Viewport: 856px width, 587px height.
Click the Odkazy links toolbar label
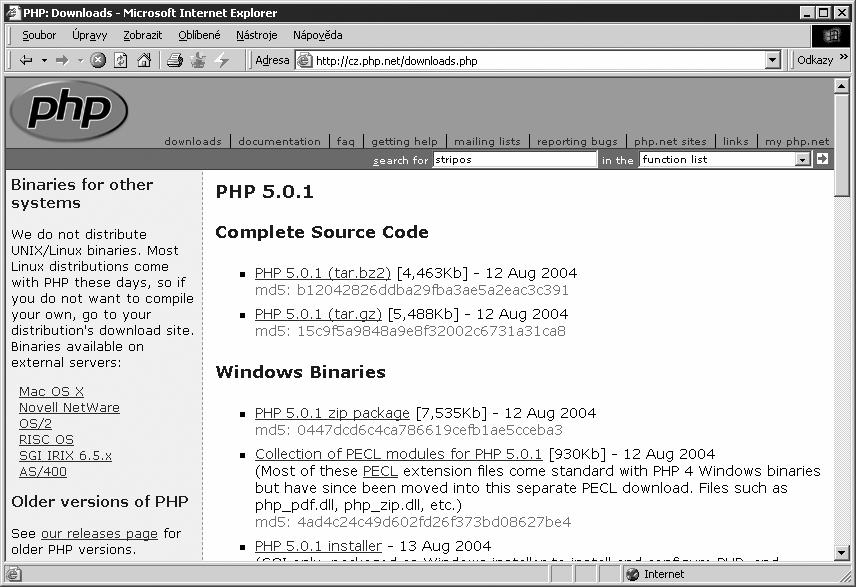815,60
